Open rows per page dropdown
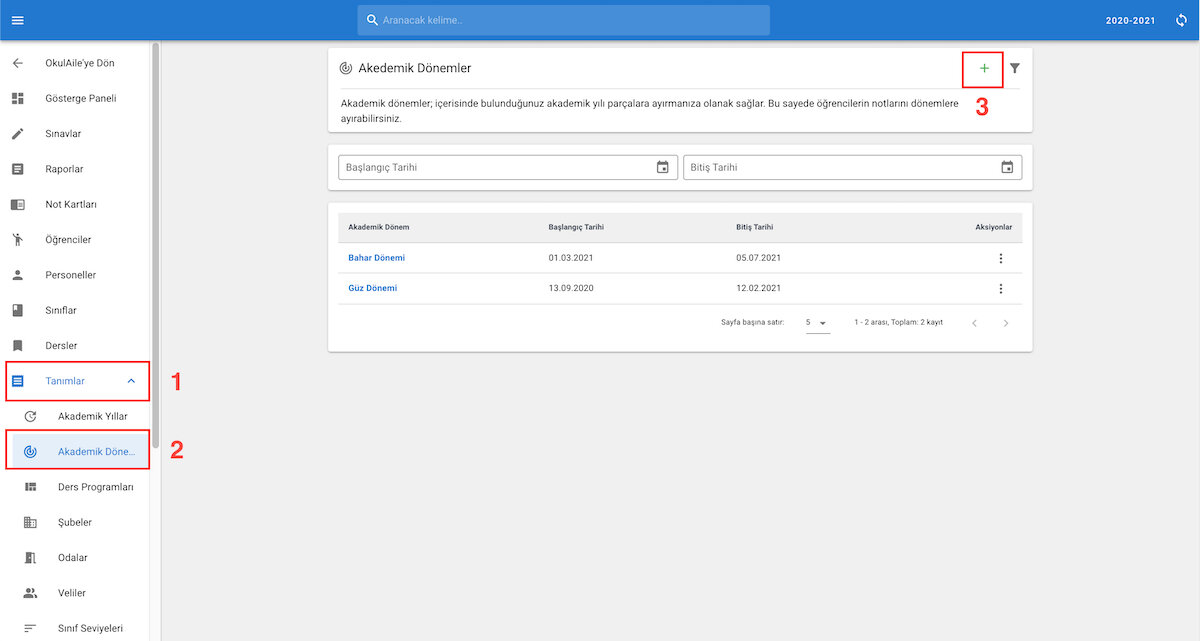Screen dimensions: 1200x641 coord(817,323)
